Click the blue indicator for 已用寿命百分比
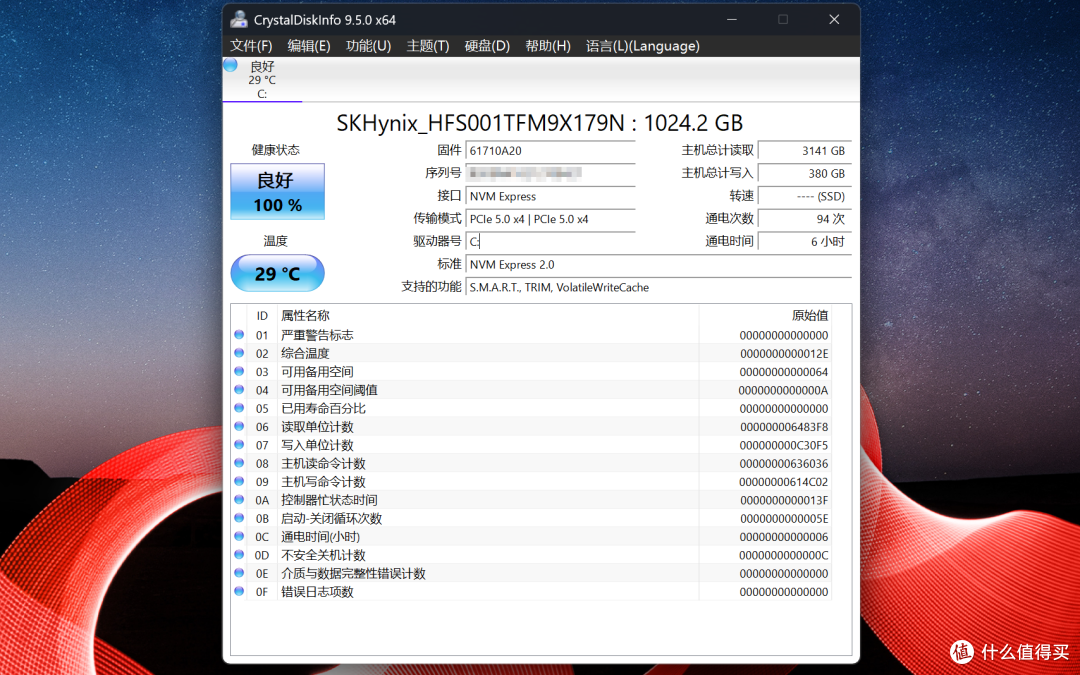Screen dimensions: 1080x675 [x=238, y=408]
